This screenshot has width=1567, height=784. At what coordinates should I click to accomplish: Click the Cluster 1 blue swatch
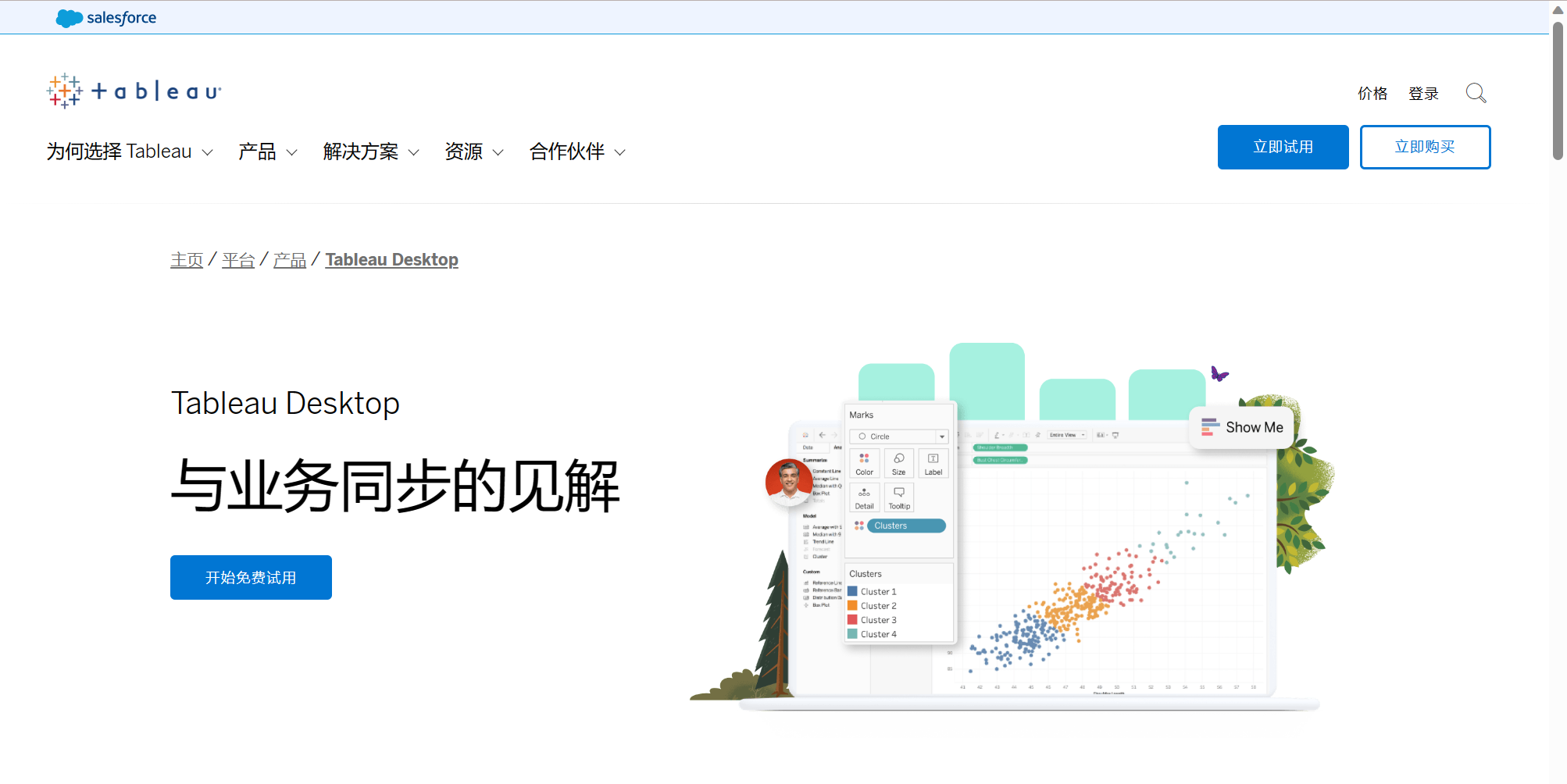(x=852, y=591)
